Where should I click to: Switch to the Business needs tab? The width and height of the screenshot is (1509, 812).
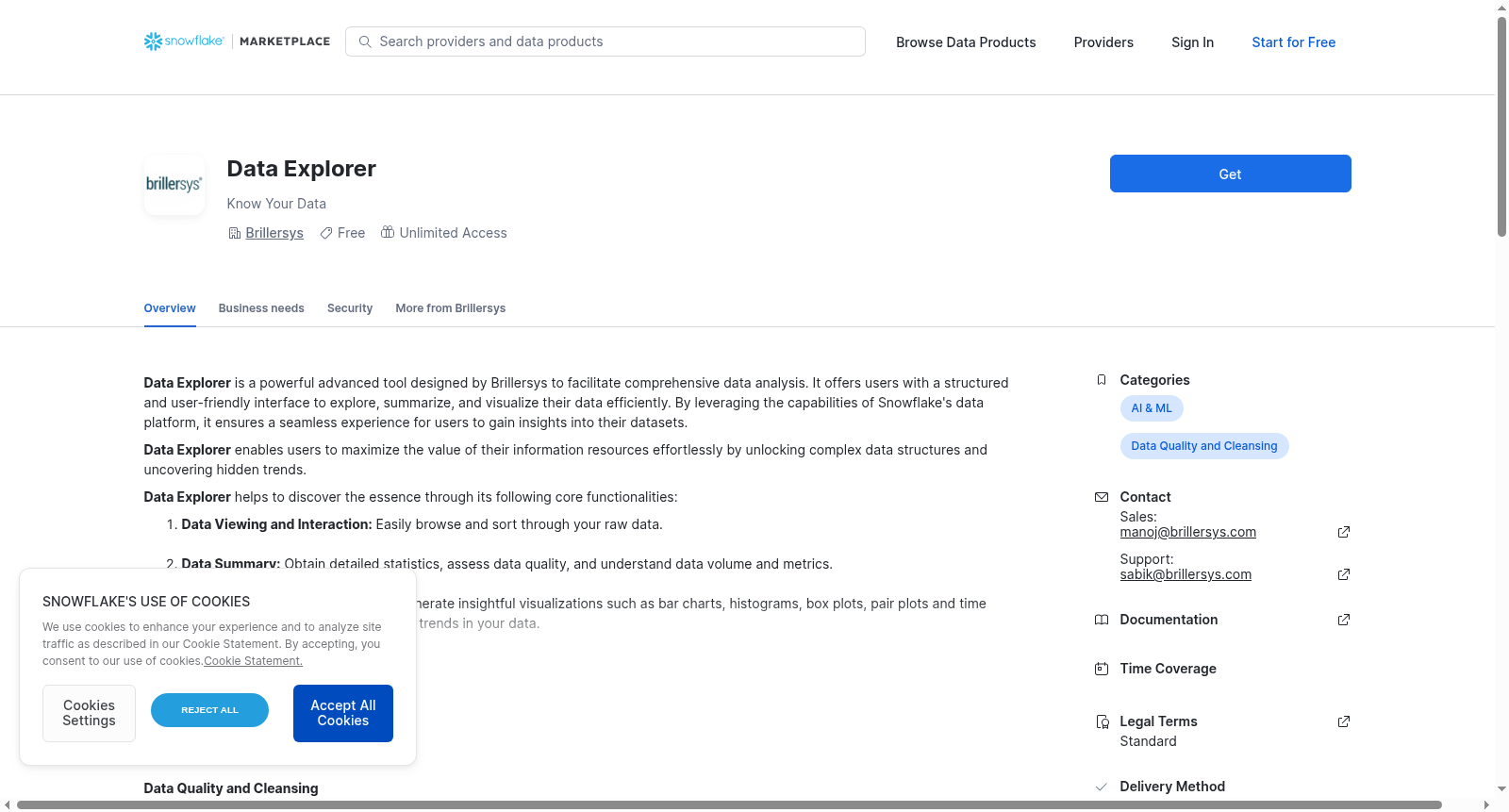click(x=261, y=308)
